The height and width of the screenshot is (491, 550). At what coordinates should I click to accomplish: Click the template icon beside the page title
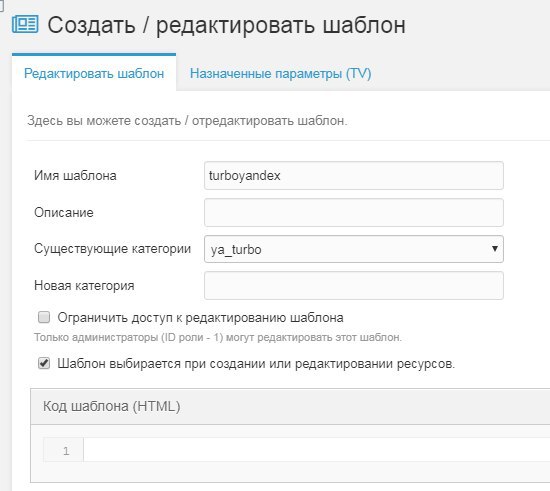tap(25, 24)
